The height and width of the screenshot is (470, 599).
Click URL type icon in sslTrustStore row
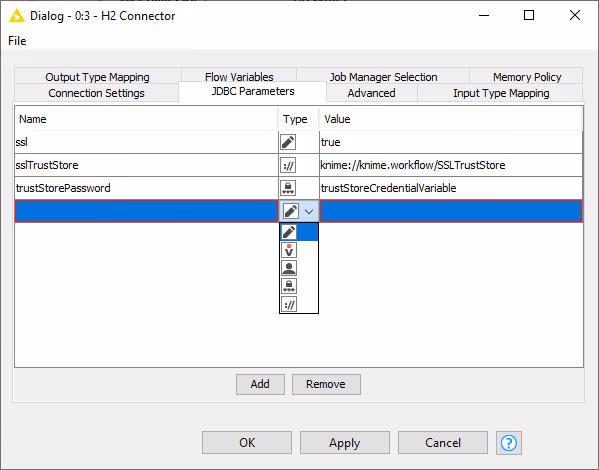pos(288,165)
